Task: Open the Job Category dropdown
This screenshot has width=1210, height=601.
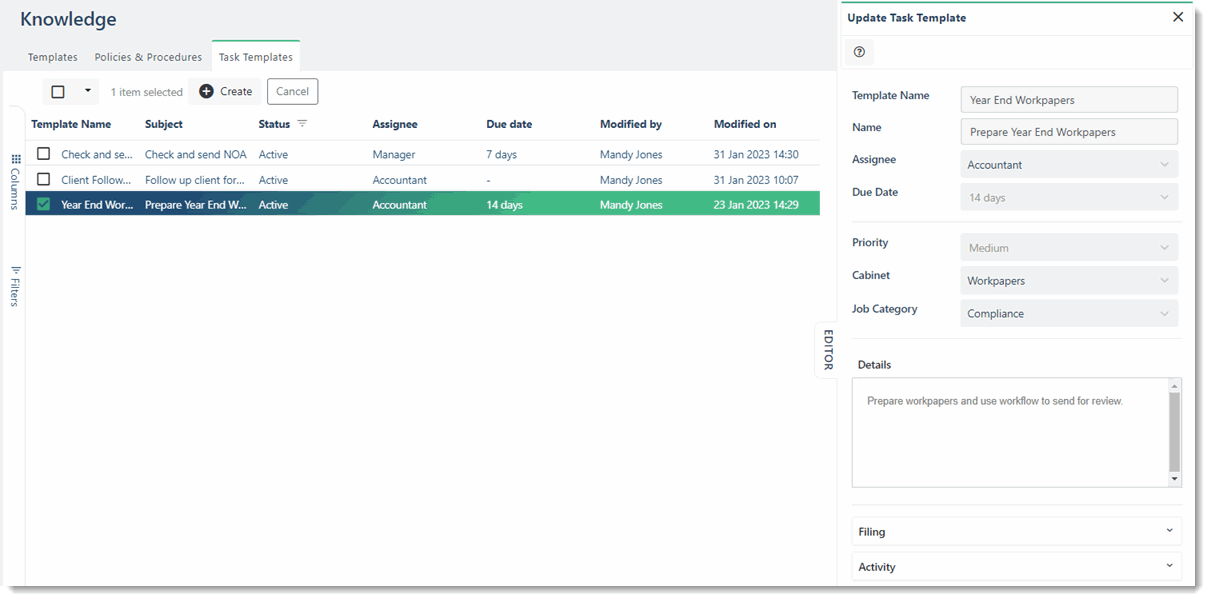Action: pyautogui.click(x=1069, y=313)
